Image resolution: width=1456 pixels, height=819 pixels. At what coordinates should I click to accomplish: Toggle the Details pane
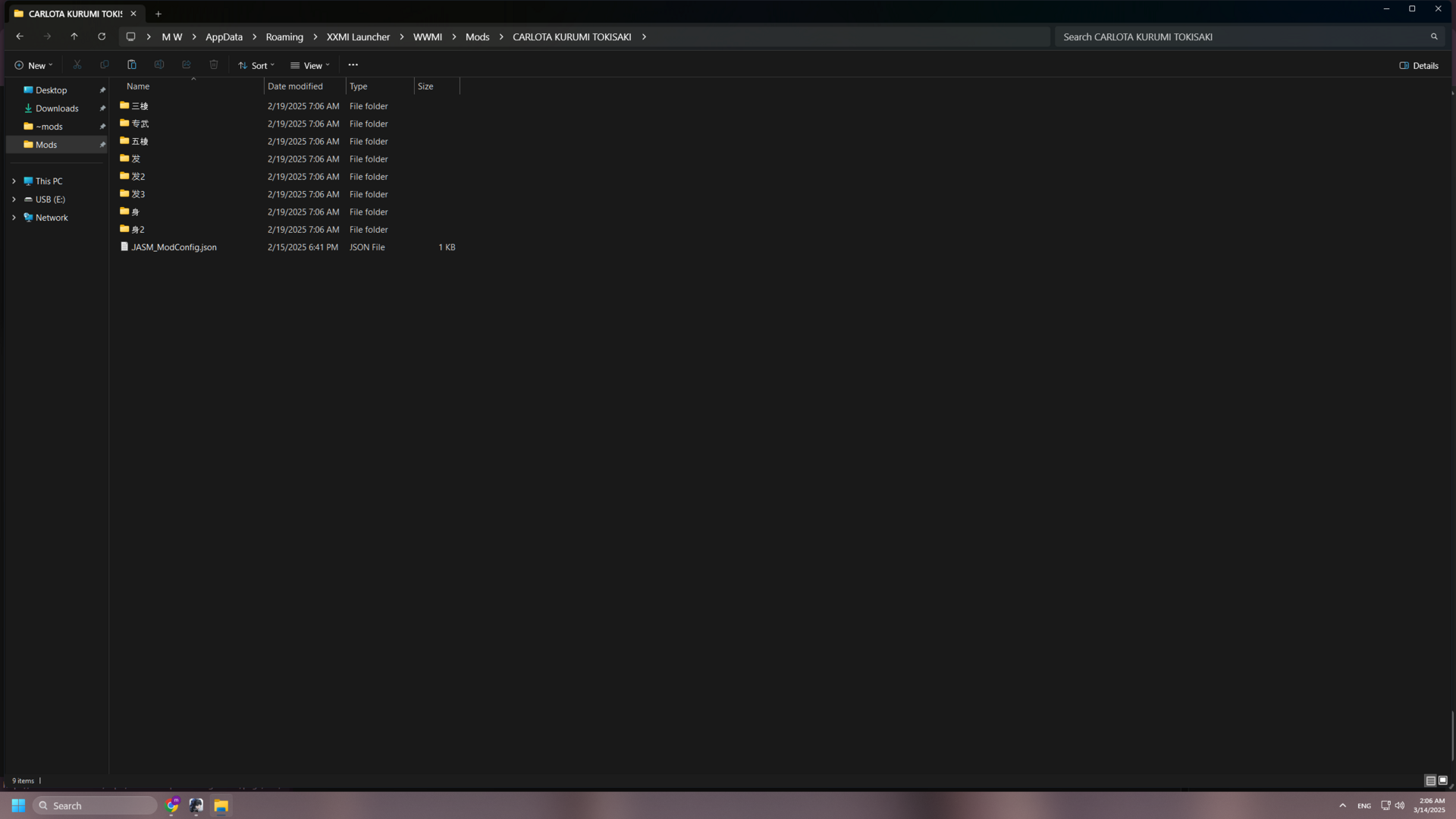(x=1419, y=65)
